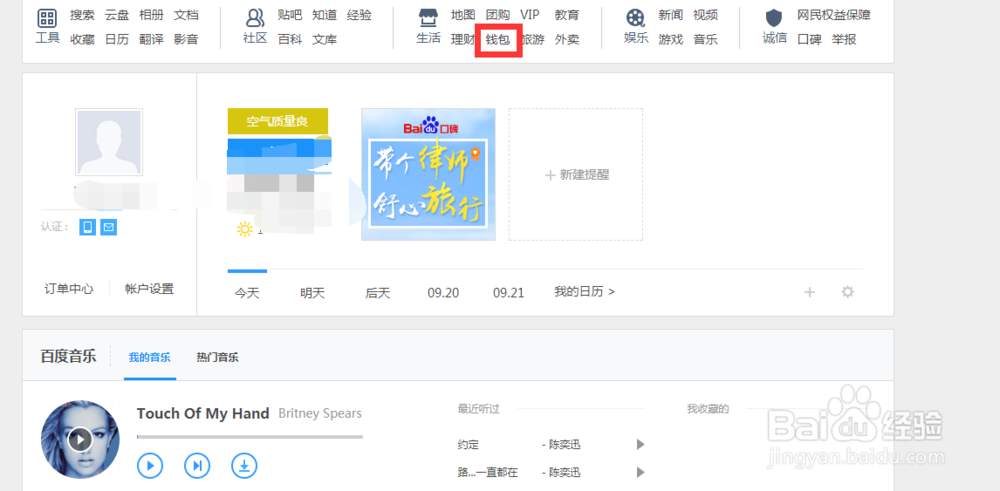Play 约定 by 陈奕迅 arrow

pyautogui.click(x=640, y=444)
